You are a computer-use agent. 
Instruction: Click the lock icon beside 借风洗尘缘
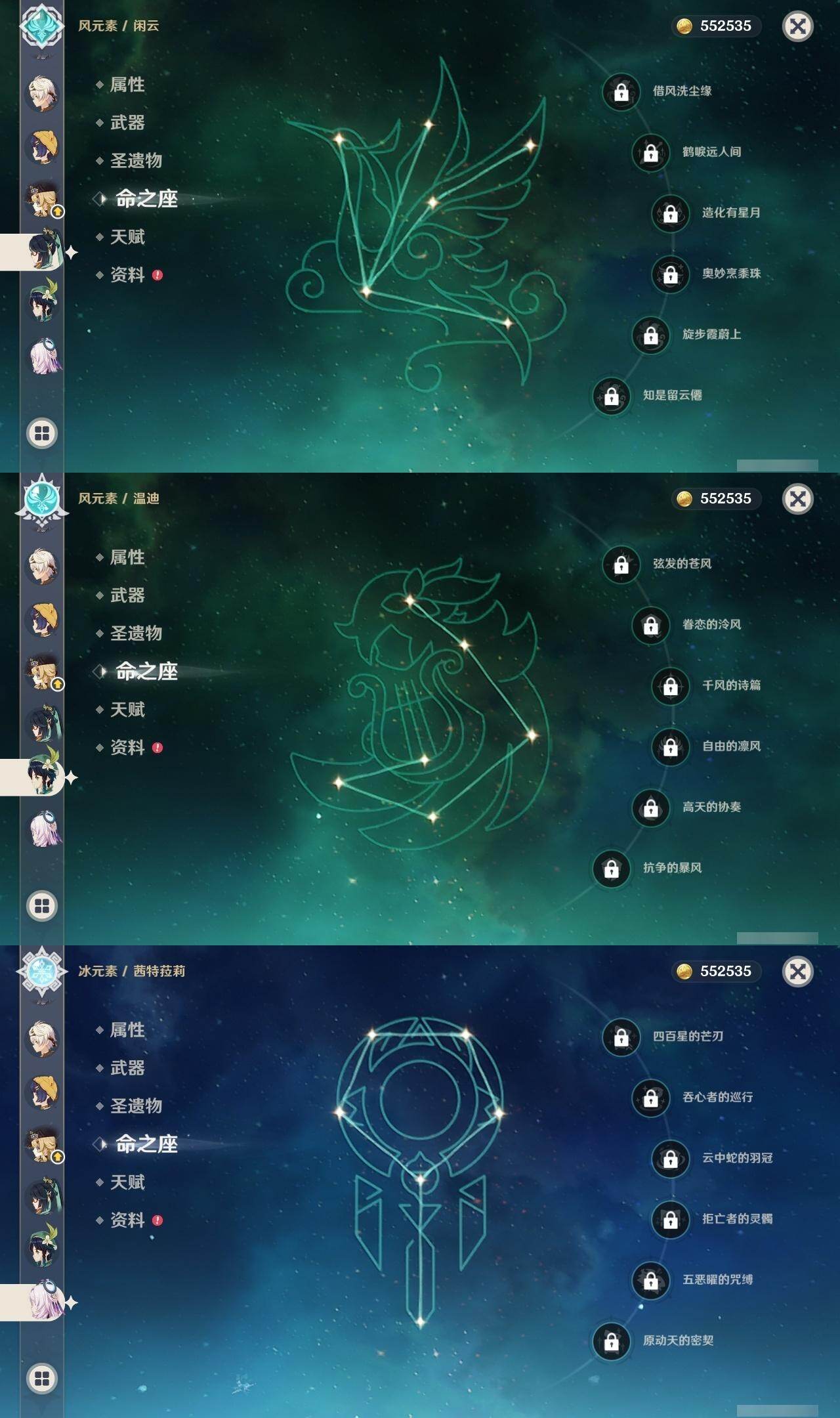click(621, 91)
